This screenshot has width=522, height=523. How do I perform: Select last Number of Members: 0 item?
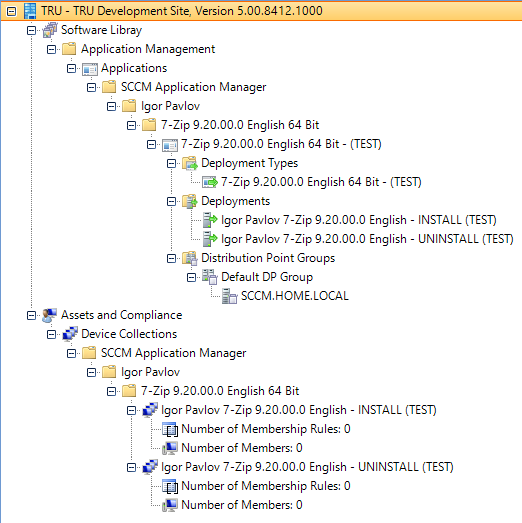coord(241,505)
